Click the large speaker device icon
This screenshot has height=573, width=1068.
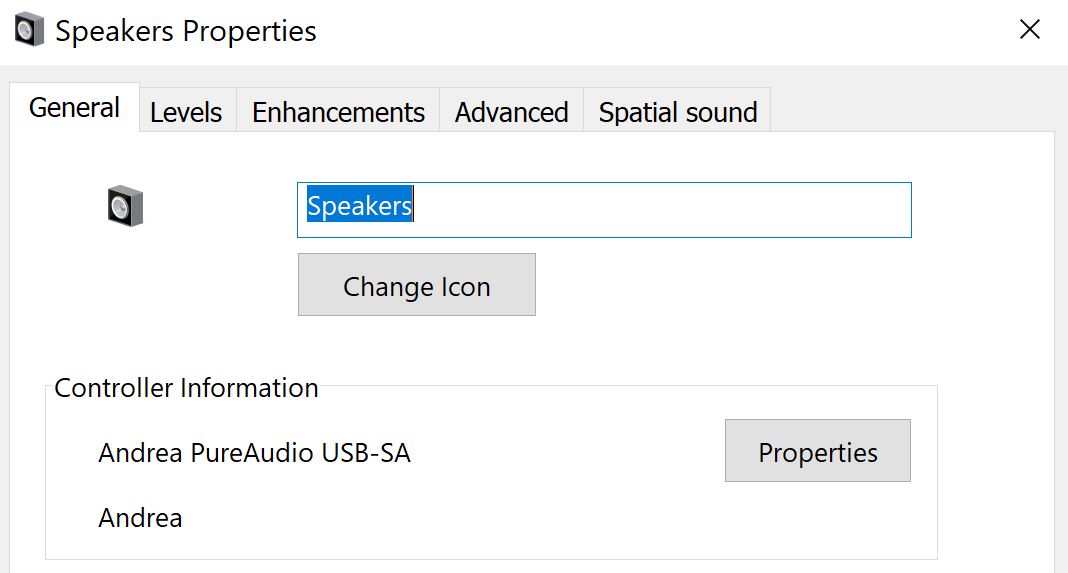point(126,206)
